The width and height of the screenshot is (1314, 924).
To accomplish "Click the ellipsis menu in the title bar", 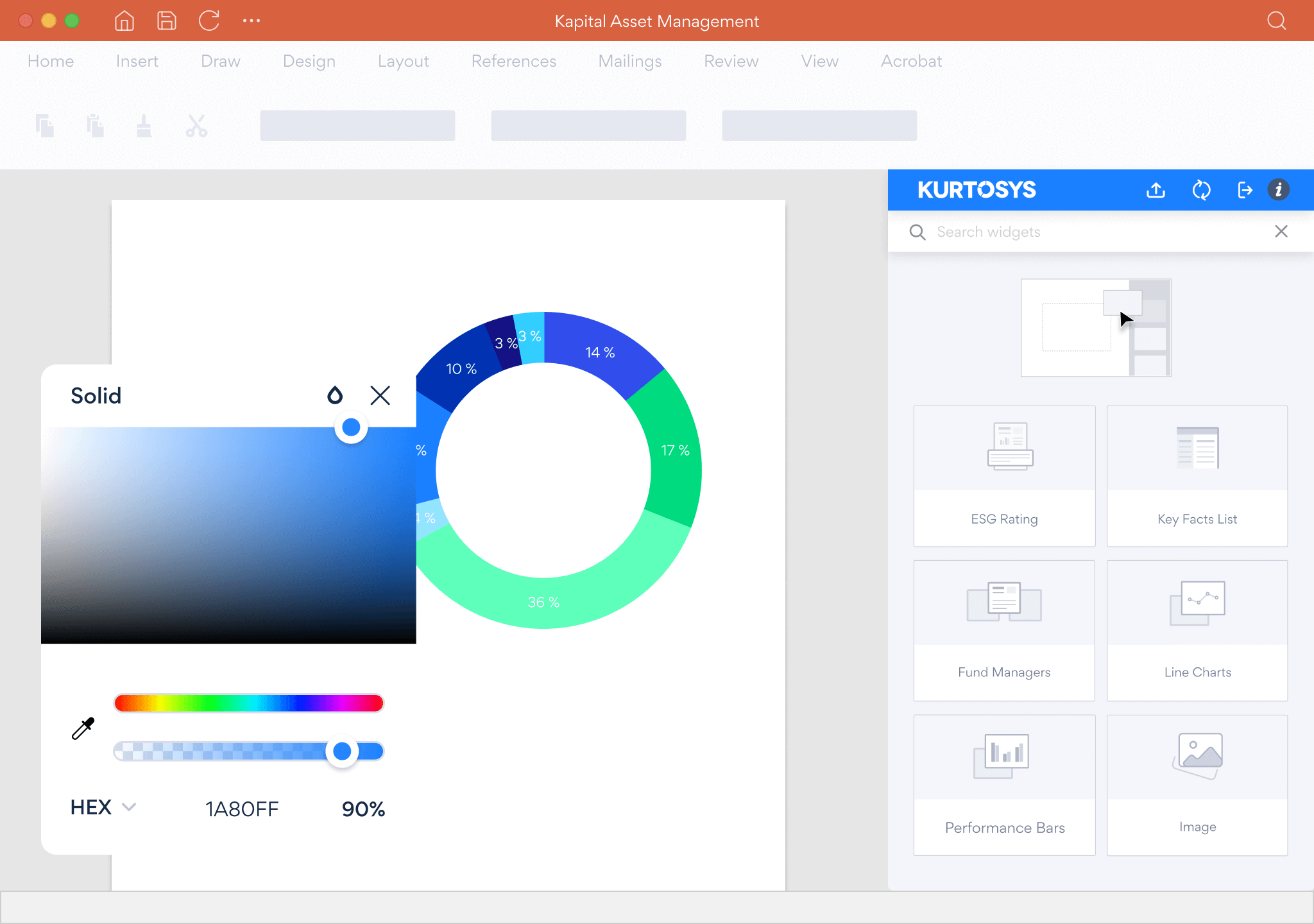I will [252, 21].
